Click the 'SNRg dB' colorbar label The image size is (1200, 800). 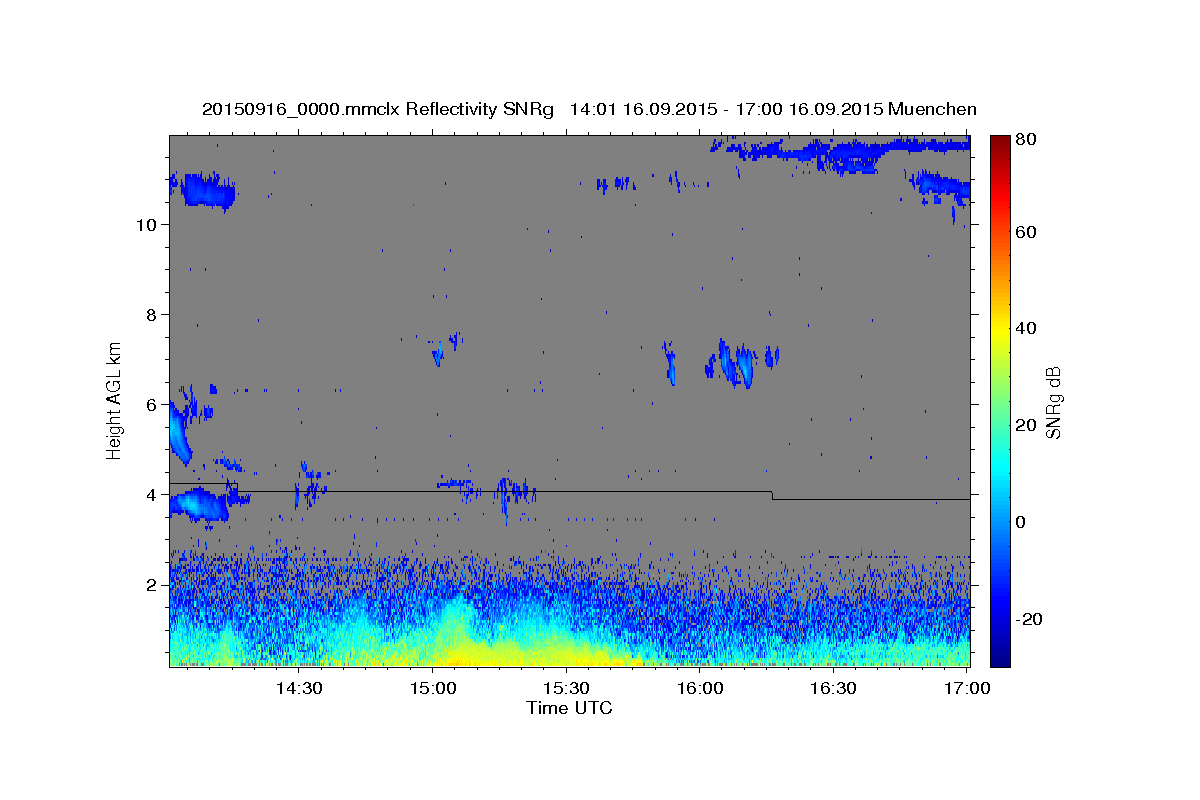click(1053, 402)
